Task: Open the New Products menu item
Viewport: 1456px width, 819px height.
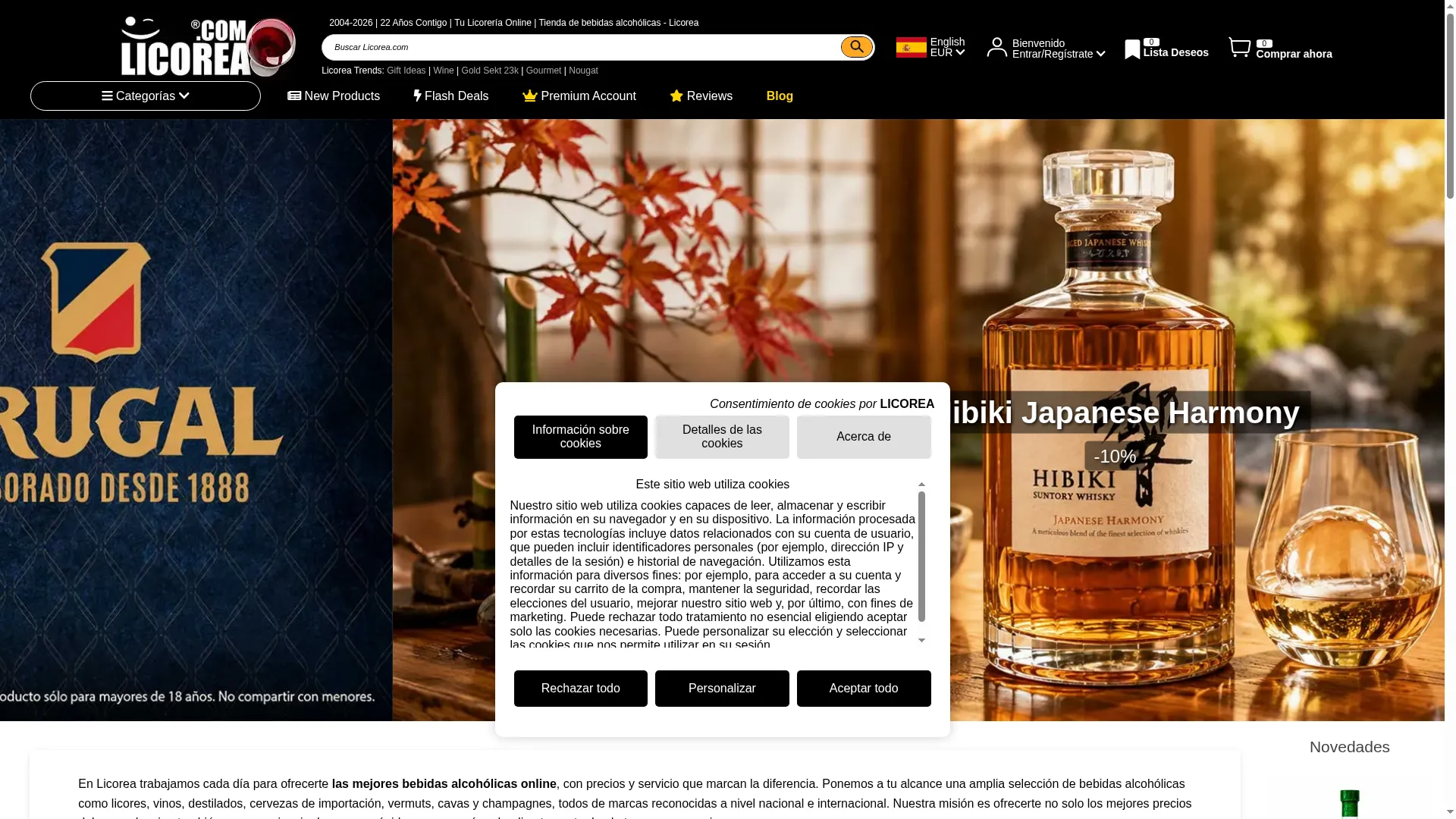Action: point(334,96)
